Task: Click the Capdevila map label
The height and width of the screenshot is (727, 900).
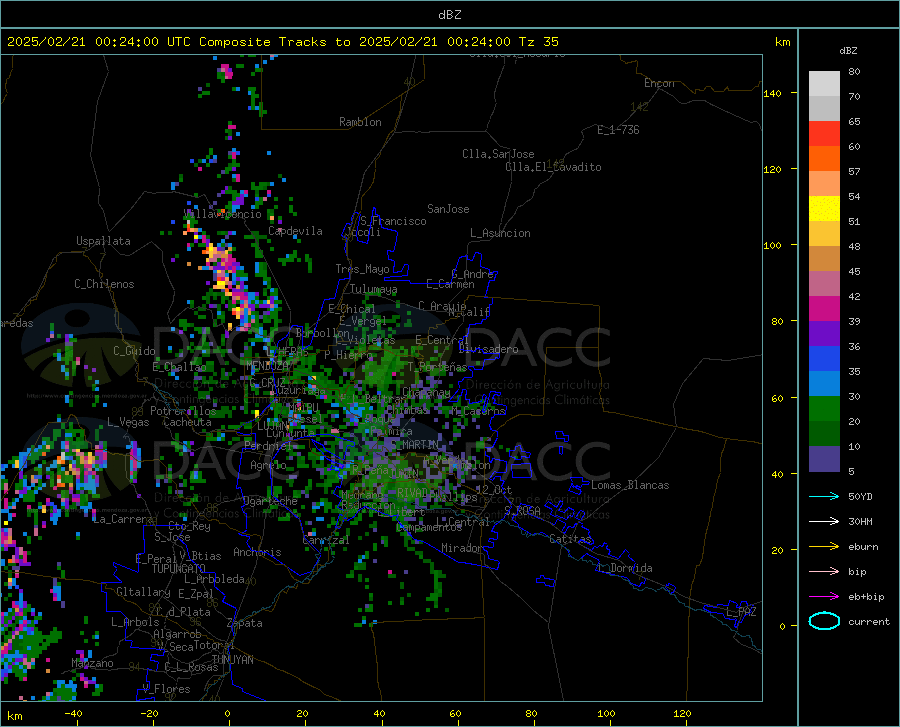Action: tap(295, 231)
